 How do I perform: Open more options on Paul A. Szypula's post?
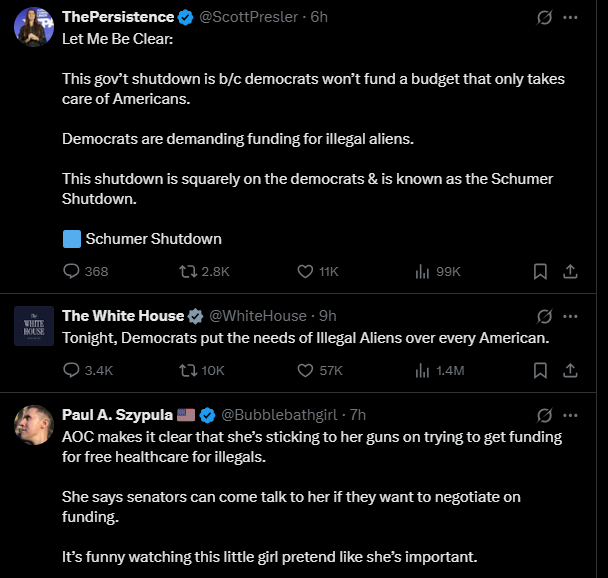571,414
